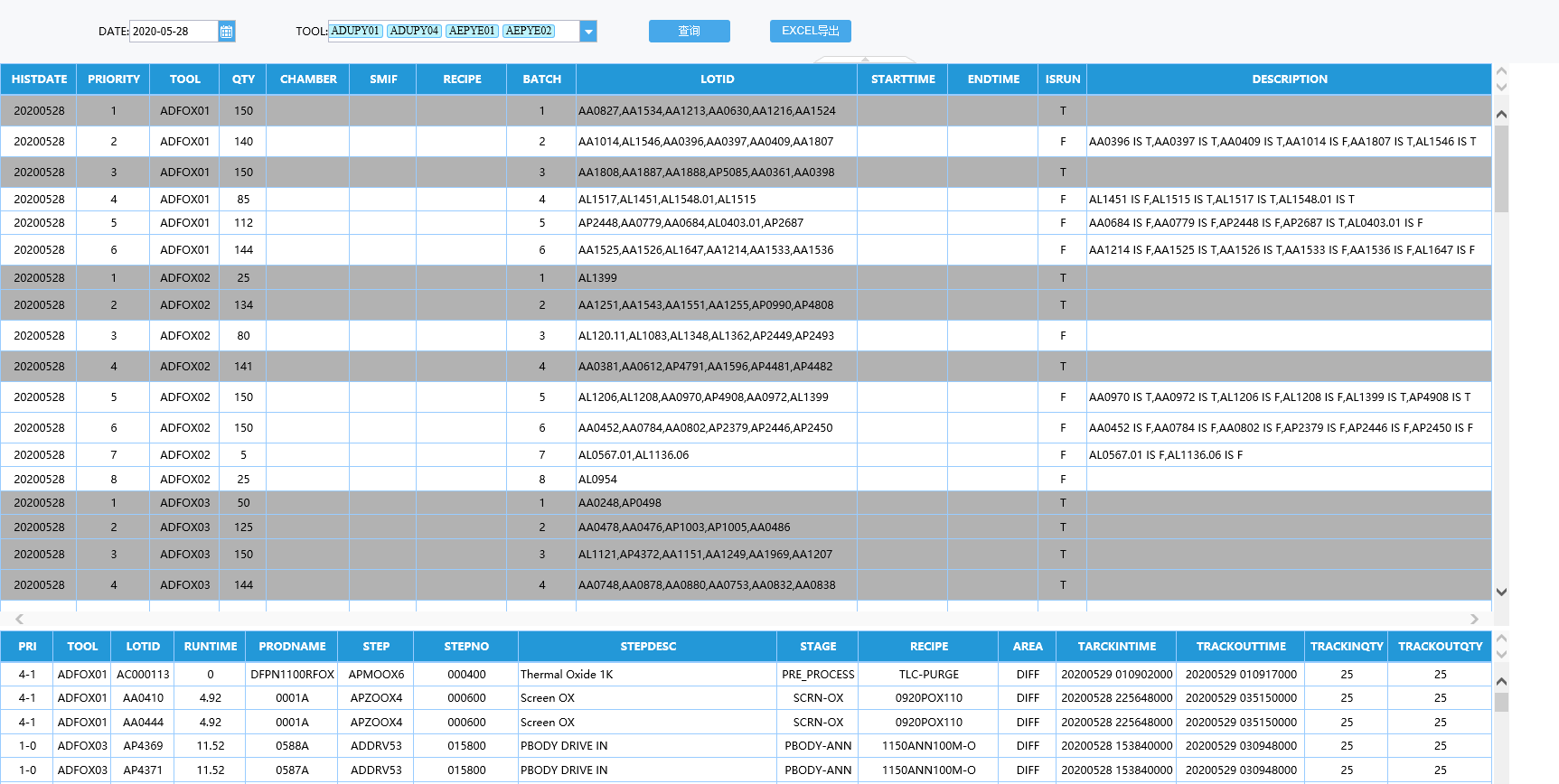The width and height of the screenshot is (1559, 784).
Task: Click the BATCH column header
Action: pyautogui.click(x=542, y=79)
